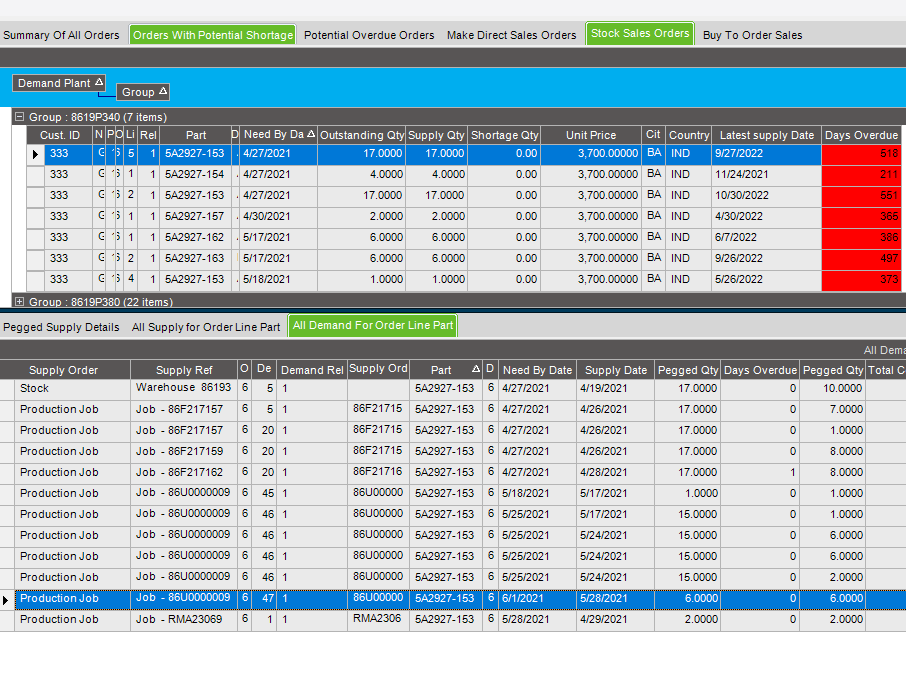Switch to Orders With Potential Shortage tab

coord(213,35)
